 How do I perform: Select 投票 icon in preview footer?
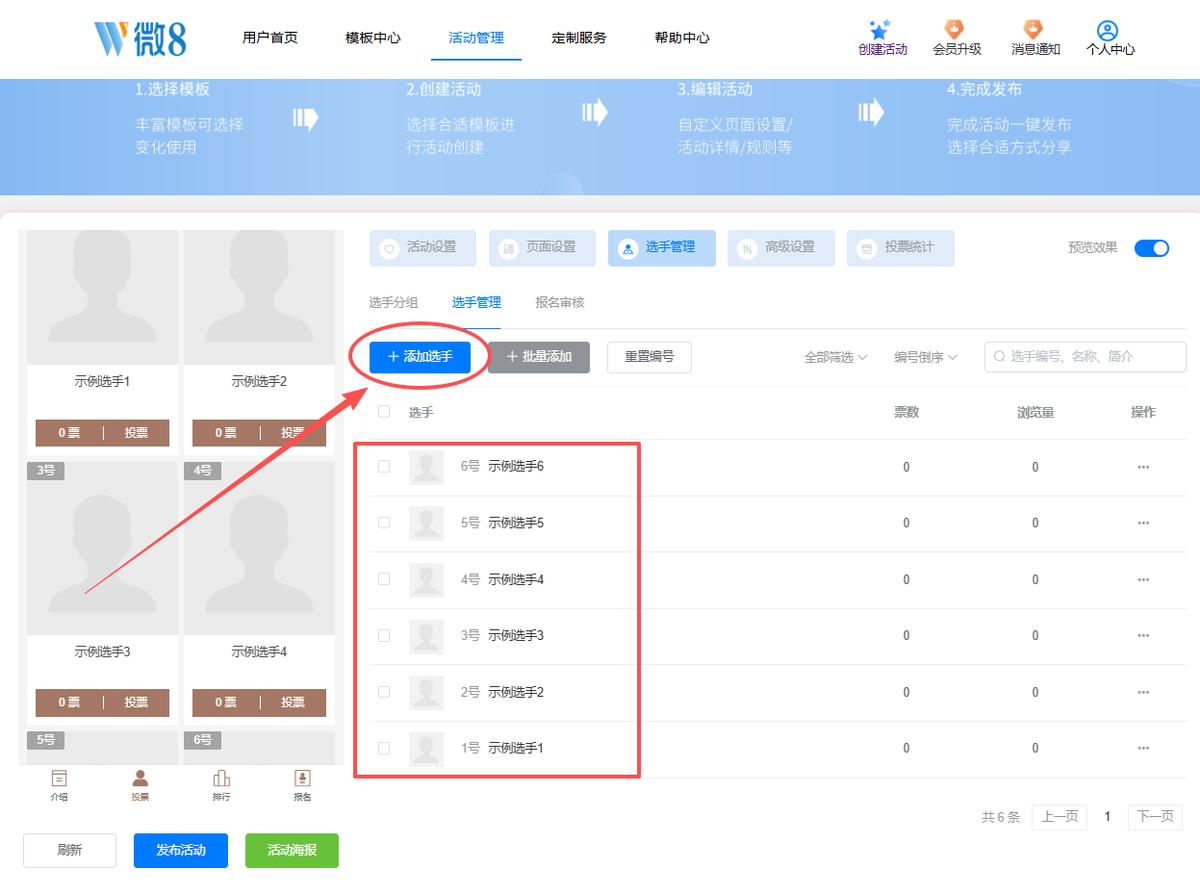[x=140, y=778]
